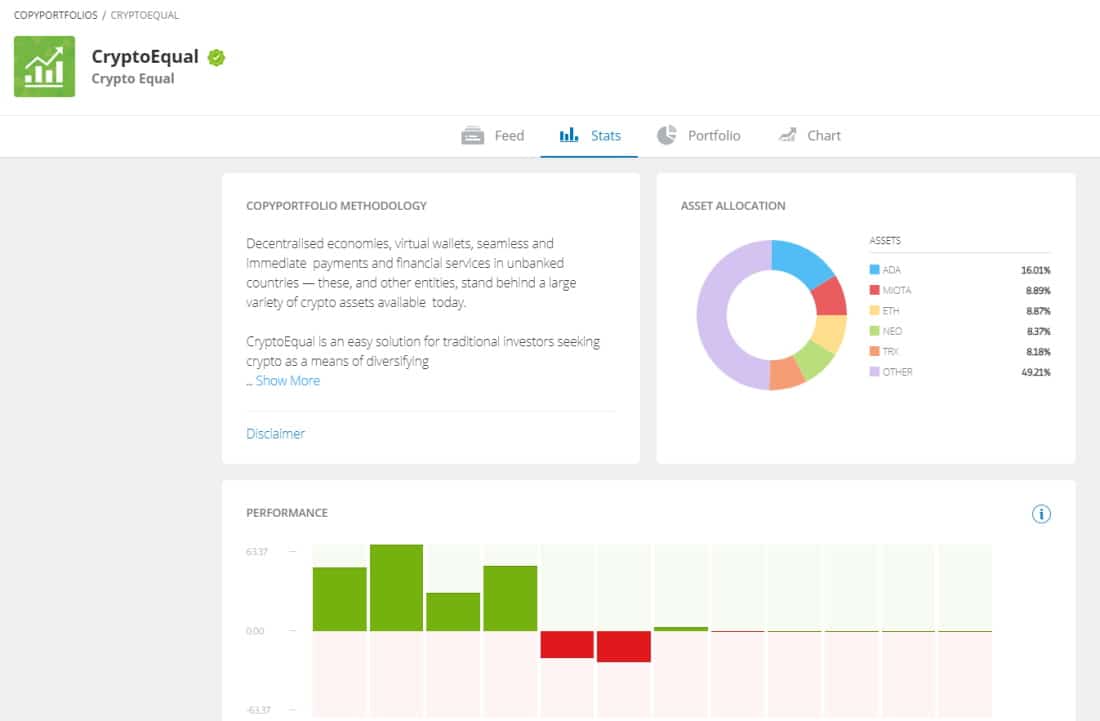This screenshot has height=721, width=1100.
Task: Click the CryptoEqual title heading
Action: 145,56
